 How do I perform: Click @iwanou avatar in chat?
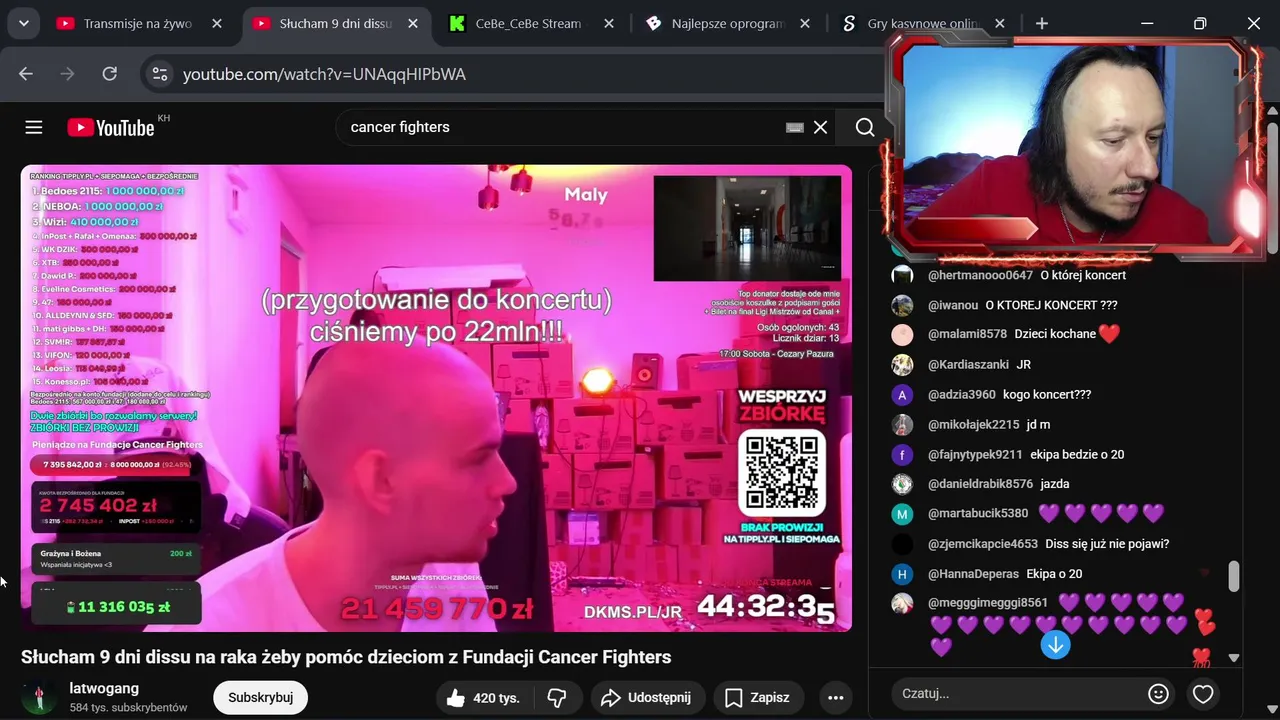pyautogui.click(x=902, y=305)
